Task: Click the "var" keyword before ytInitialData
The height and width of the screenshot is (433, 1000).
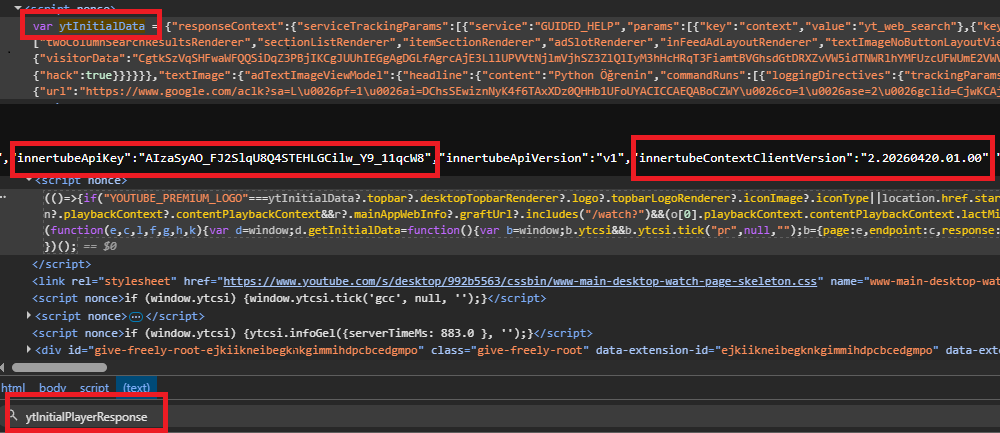Action: pyautogui.click(x=44, y=26)
